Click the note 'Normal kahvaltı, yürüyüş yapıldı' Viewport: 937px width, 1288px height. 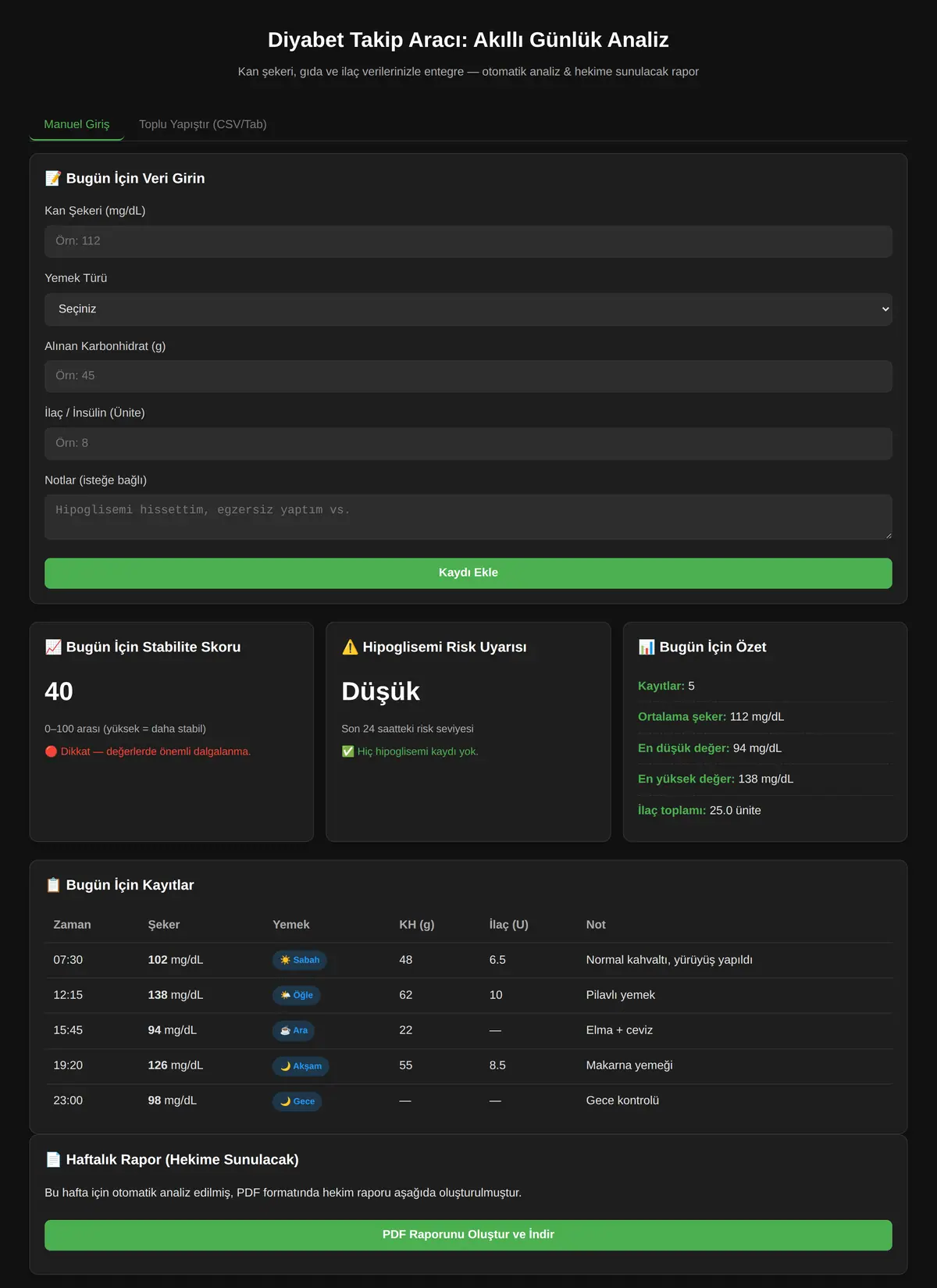[x=669, y=960]
